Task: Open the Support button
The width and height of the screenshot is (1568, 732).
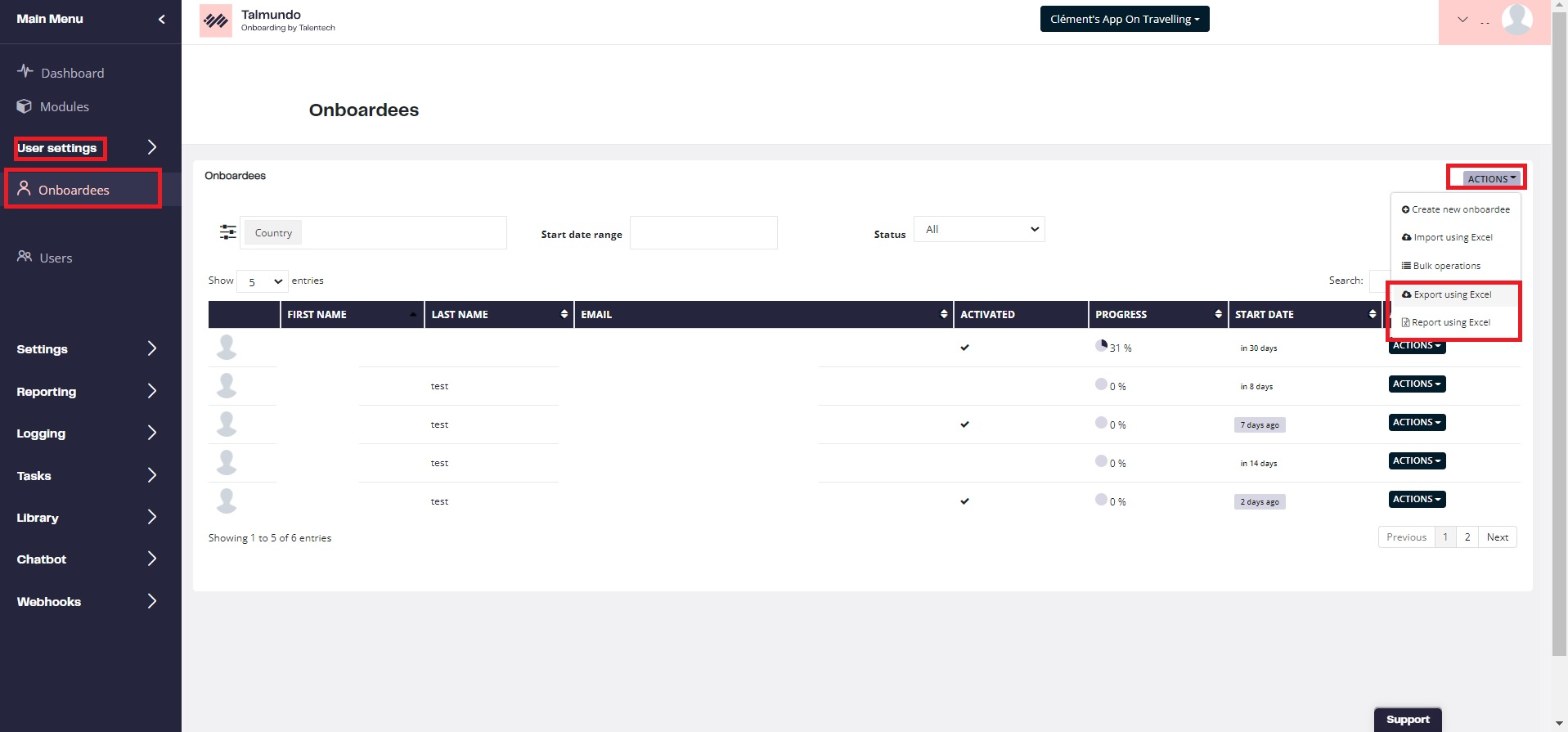Action: 1407,720
